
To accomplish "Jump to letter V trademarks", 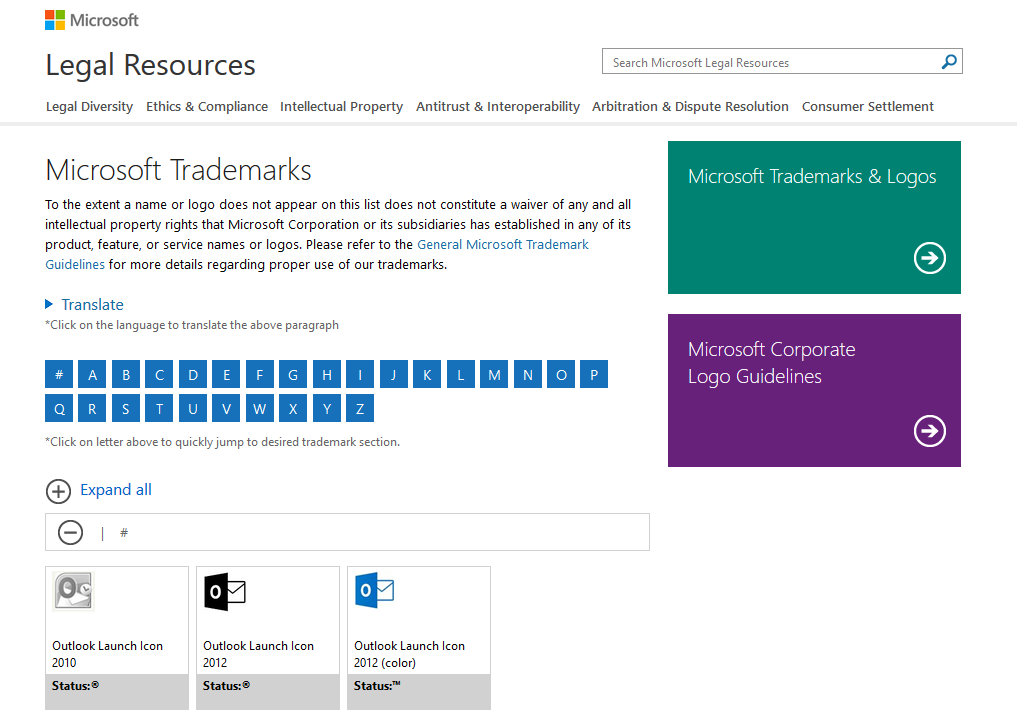I will tap(226, 408).
